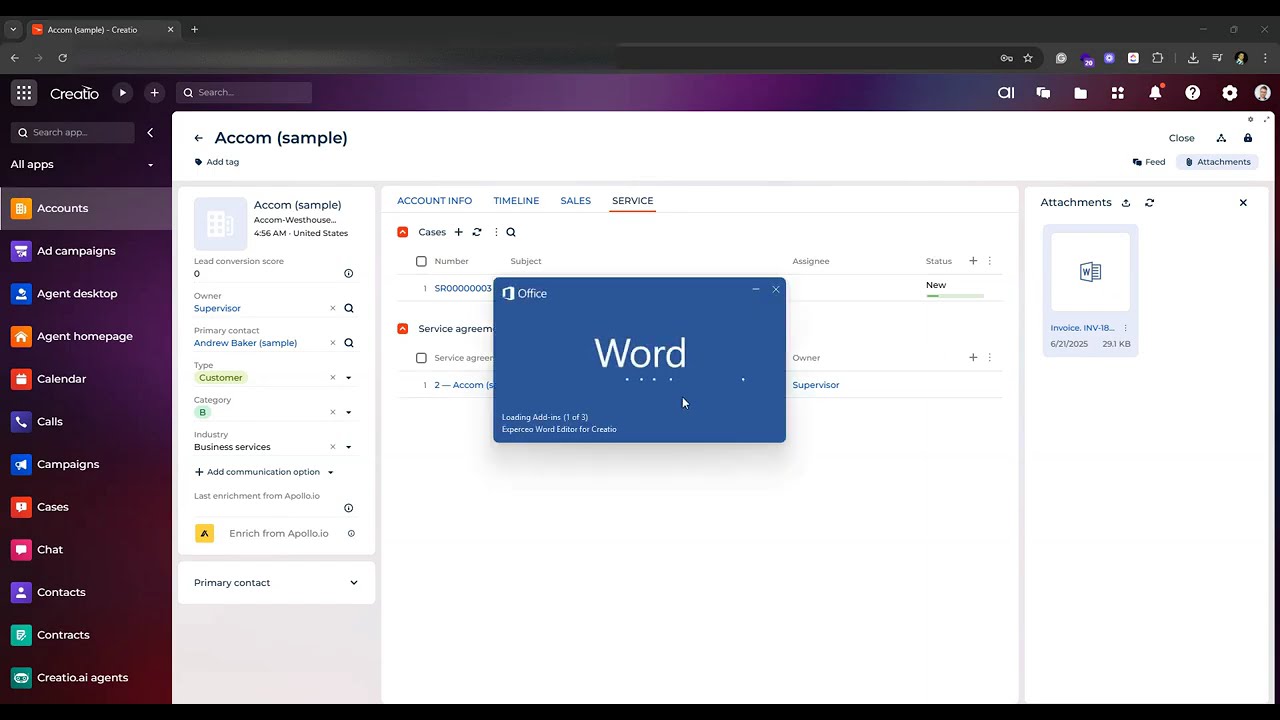Image resolution: width=1280 pixels, height=720 pixels.
Task: Click the quick add plus in top bar
Action: (x=154, y=93)
